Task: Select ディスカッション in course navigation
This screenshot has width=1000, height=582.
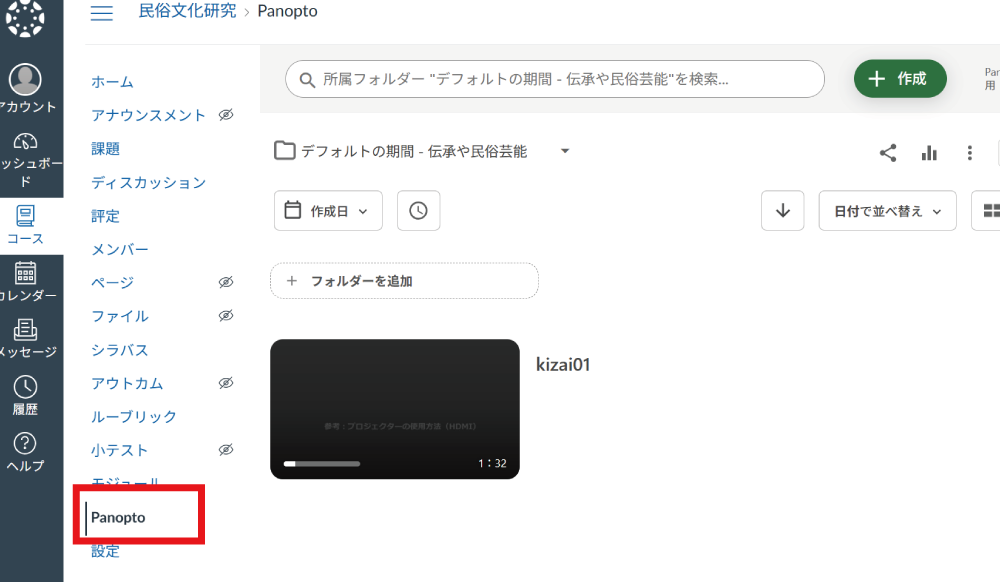Action: point(148,182)
